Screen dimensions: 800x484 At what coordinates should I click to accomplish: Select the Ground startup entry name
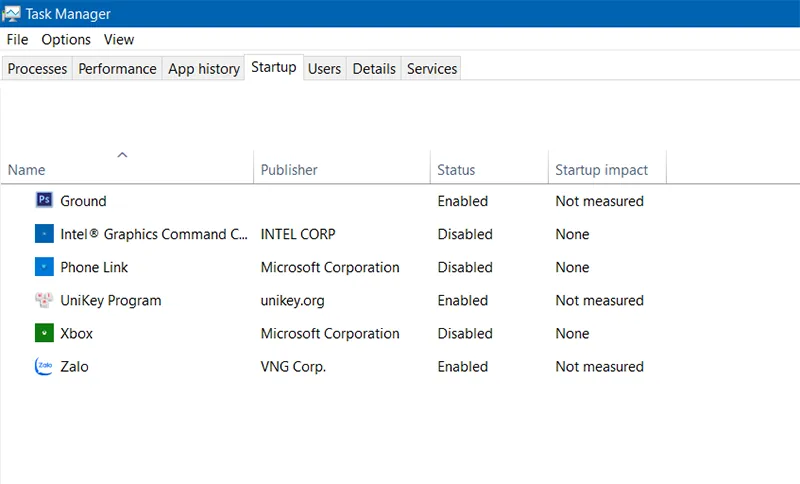pyautogui.click(x=83, y=201)
